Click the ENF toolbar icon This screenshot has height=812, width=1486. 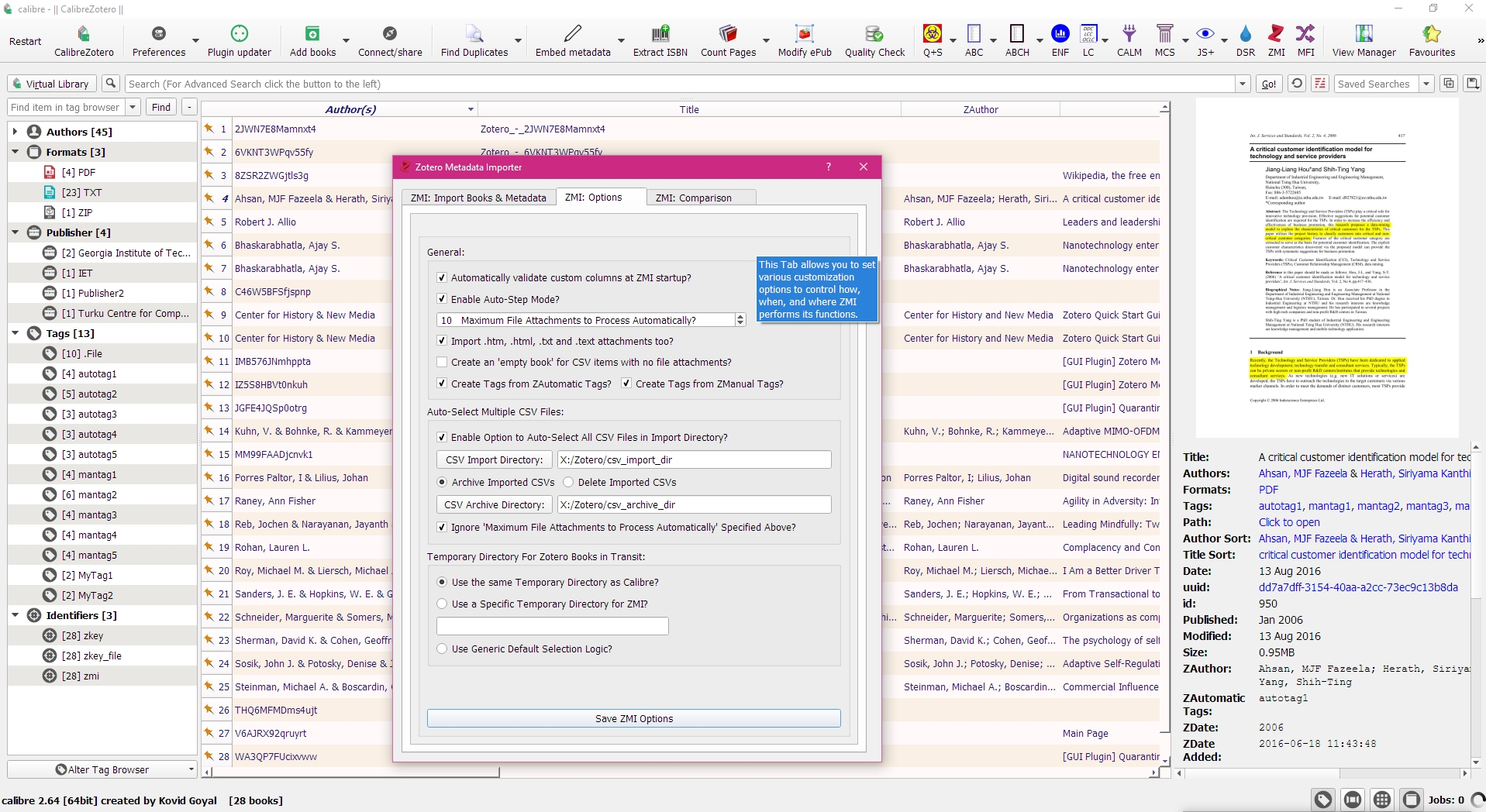tap(1060, 40)
